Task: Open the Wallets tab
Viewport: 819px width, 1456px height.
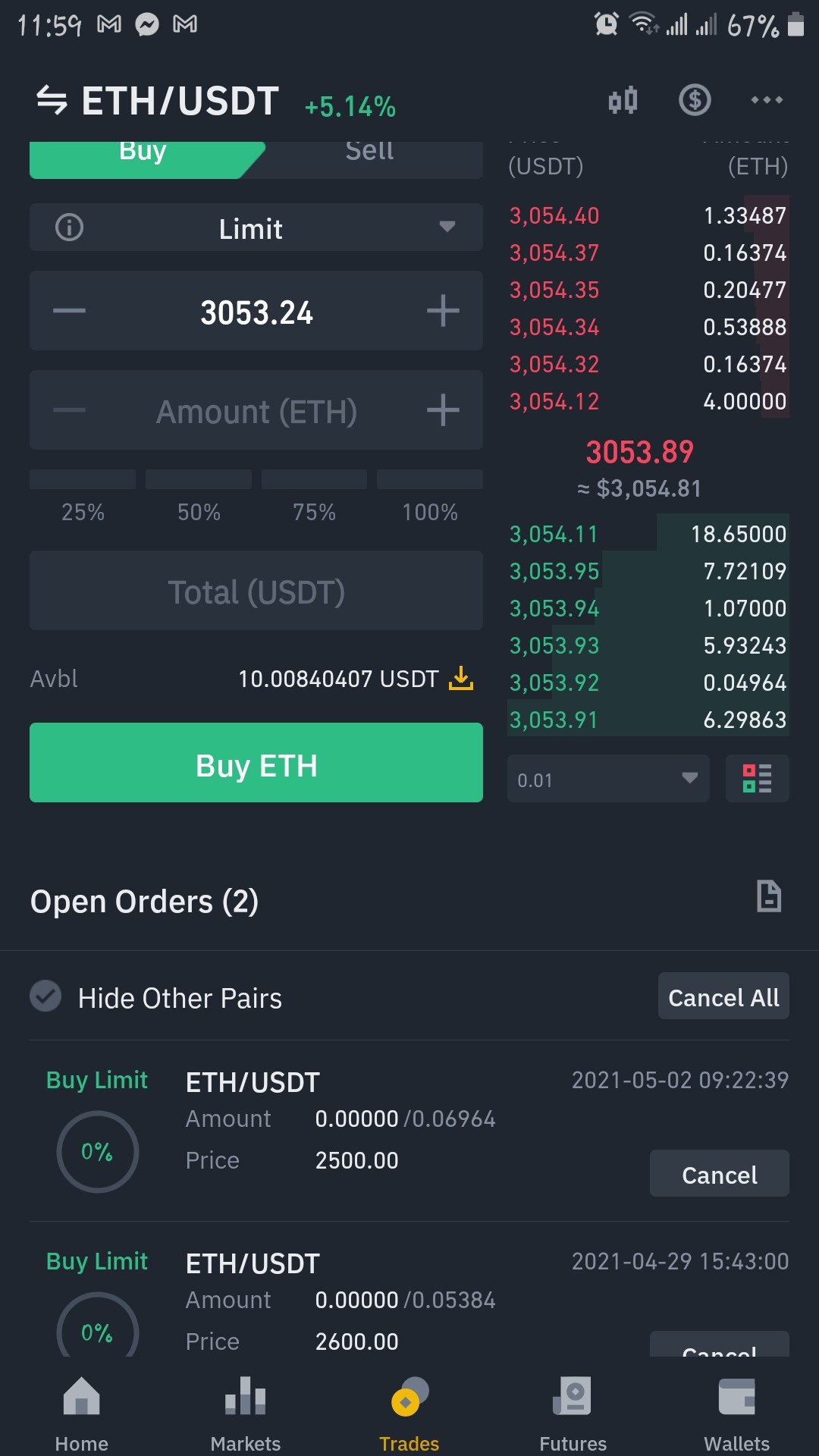Action: click(736, 1414)
